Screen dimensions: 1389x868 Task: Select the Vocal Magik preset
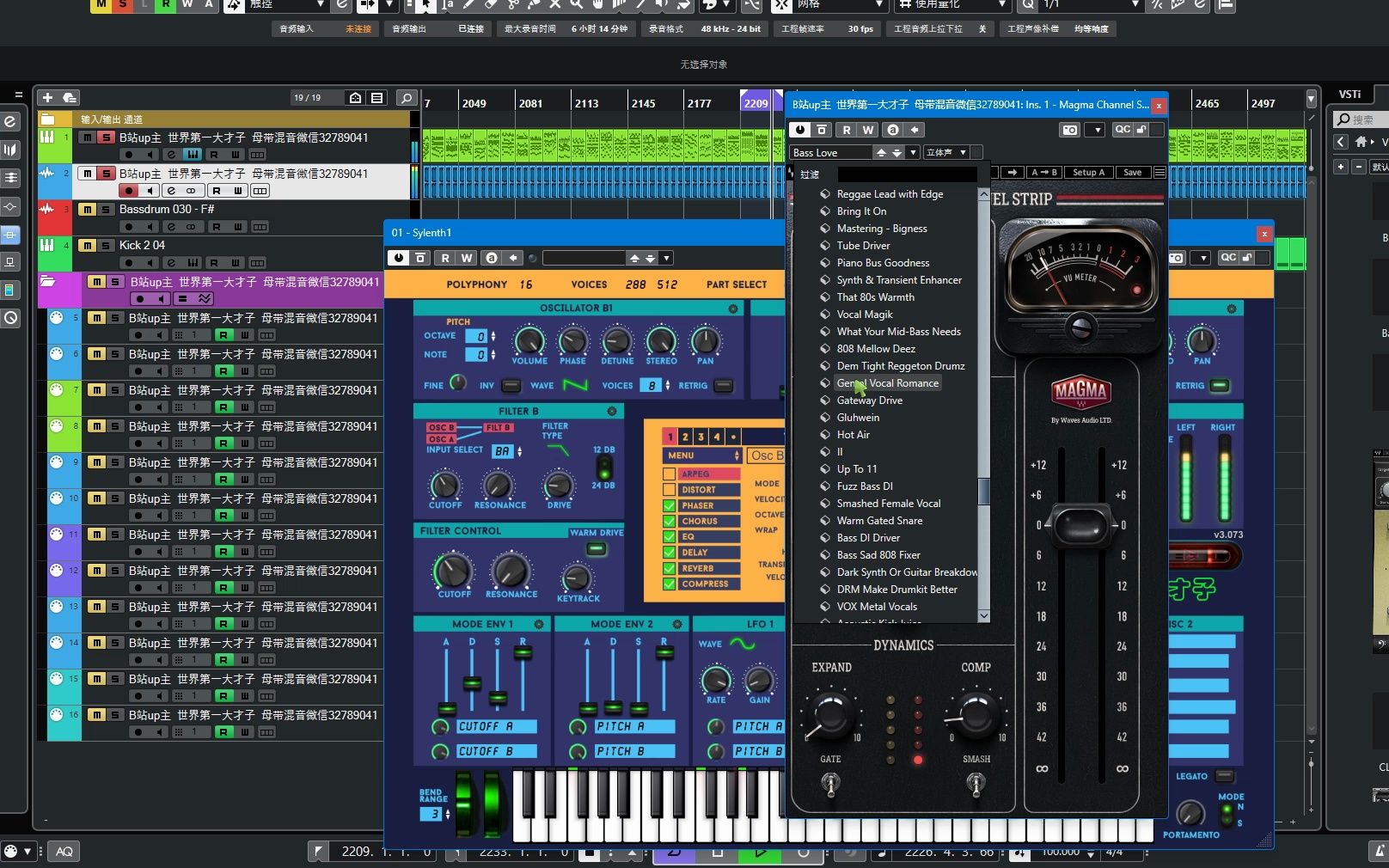865,315
